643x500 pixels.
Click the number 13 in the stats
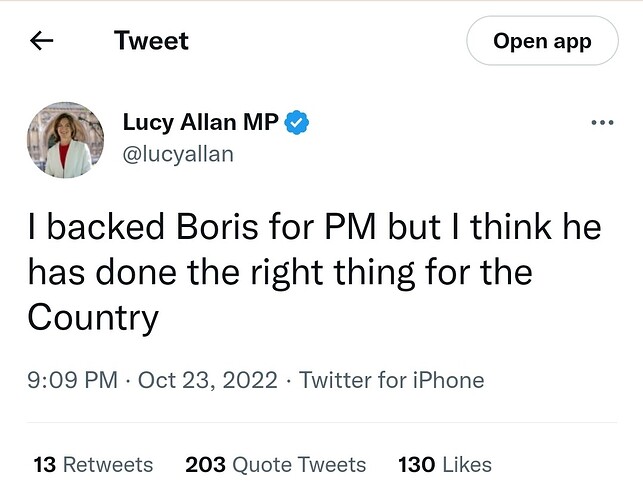pos(45,465)
